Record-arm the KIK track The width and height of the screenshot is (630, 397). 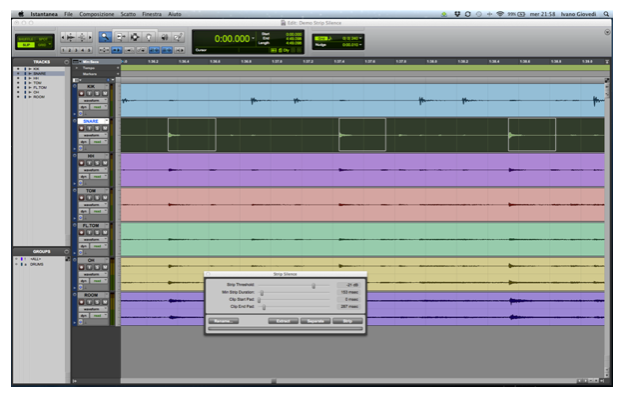(x=82, y=94)
